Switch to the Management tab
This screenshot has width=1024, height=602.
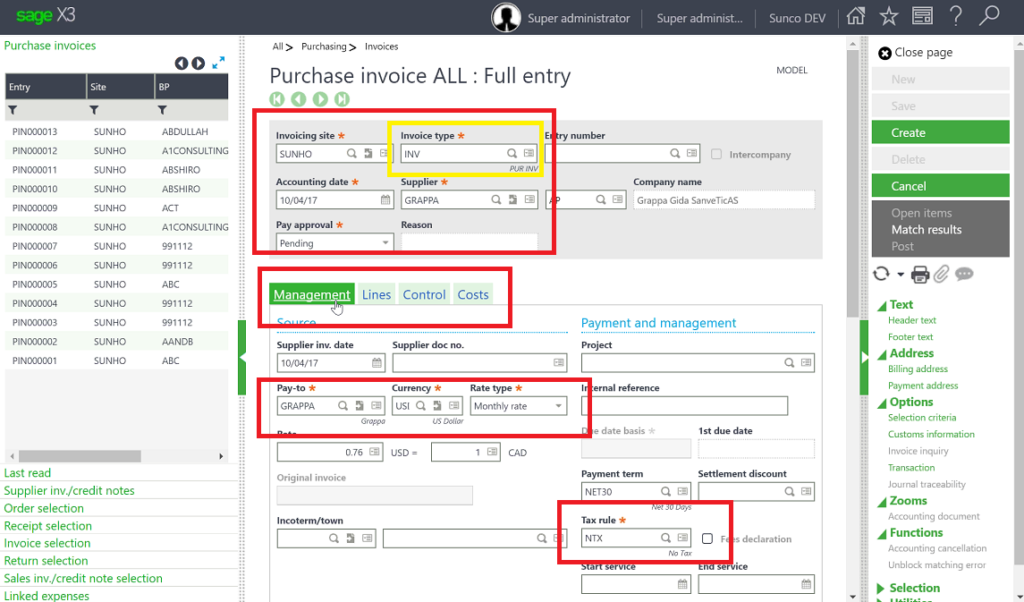pyautogui.click(x=312, y=294)
